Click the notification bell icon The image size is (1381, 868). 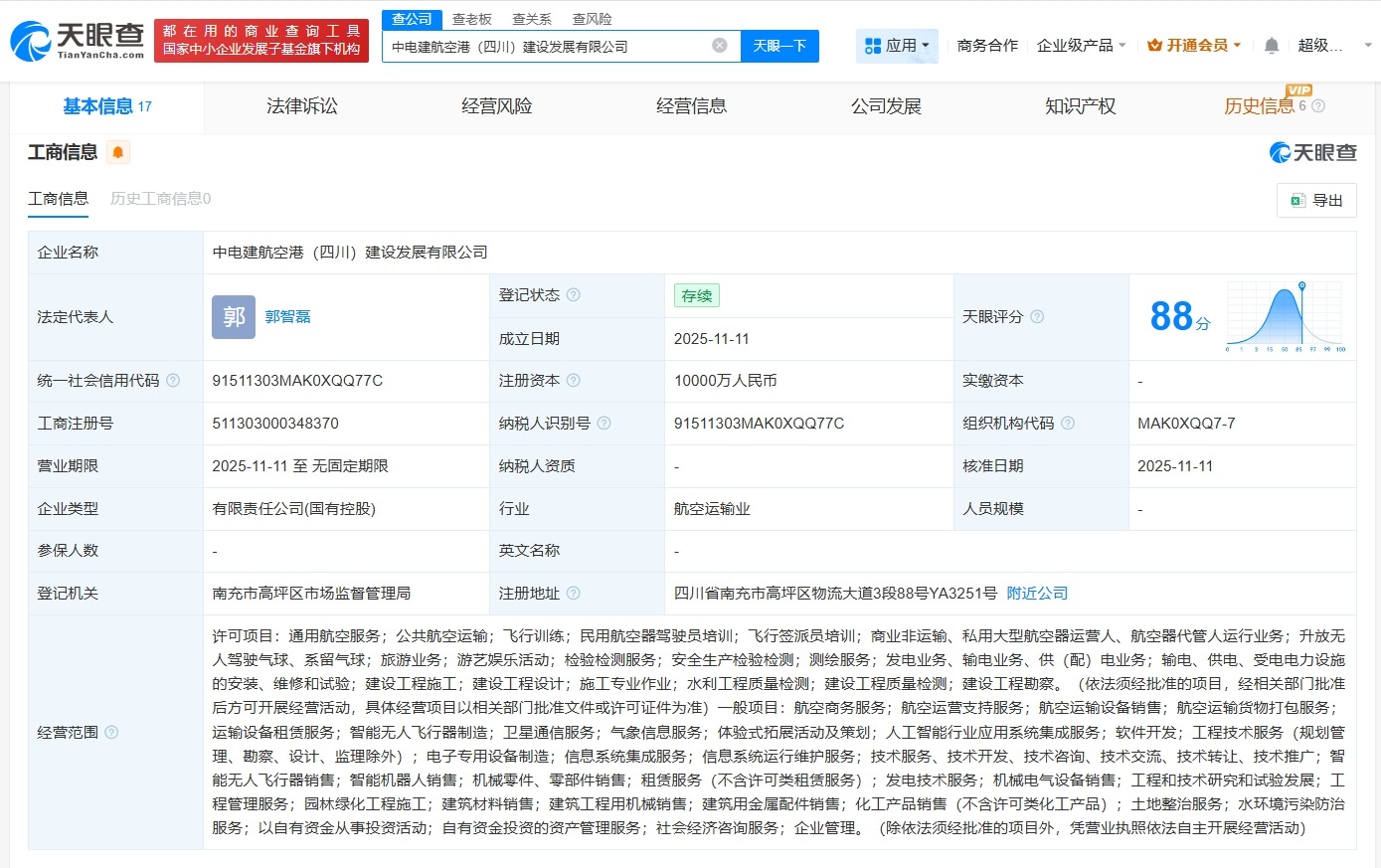[x=1271, y=46]
